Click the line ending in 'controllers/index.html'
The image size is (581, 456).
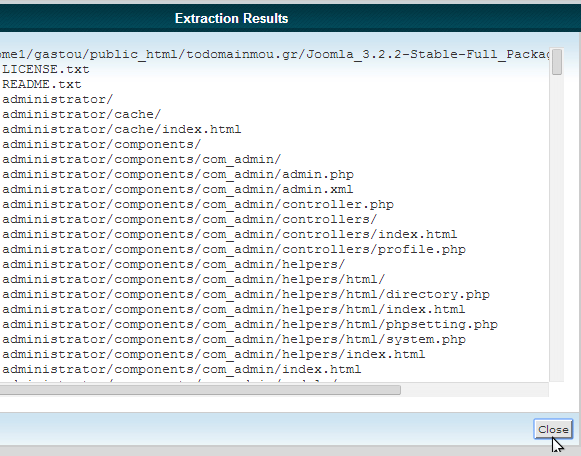coord(230,234)
